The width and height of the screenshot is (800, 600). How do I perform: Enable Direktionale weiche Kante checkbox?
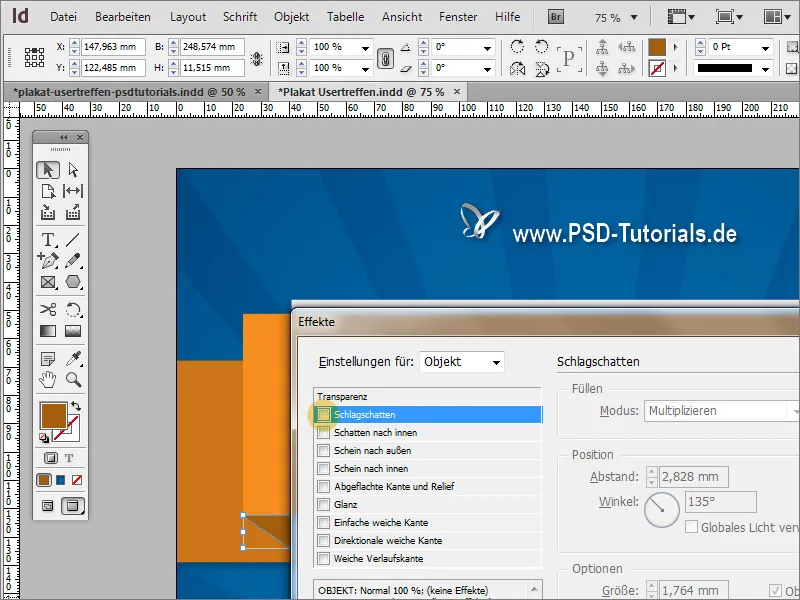[323, 540]
